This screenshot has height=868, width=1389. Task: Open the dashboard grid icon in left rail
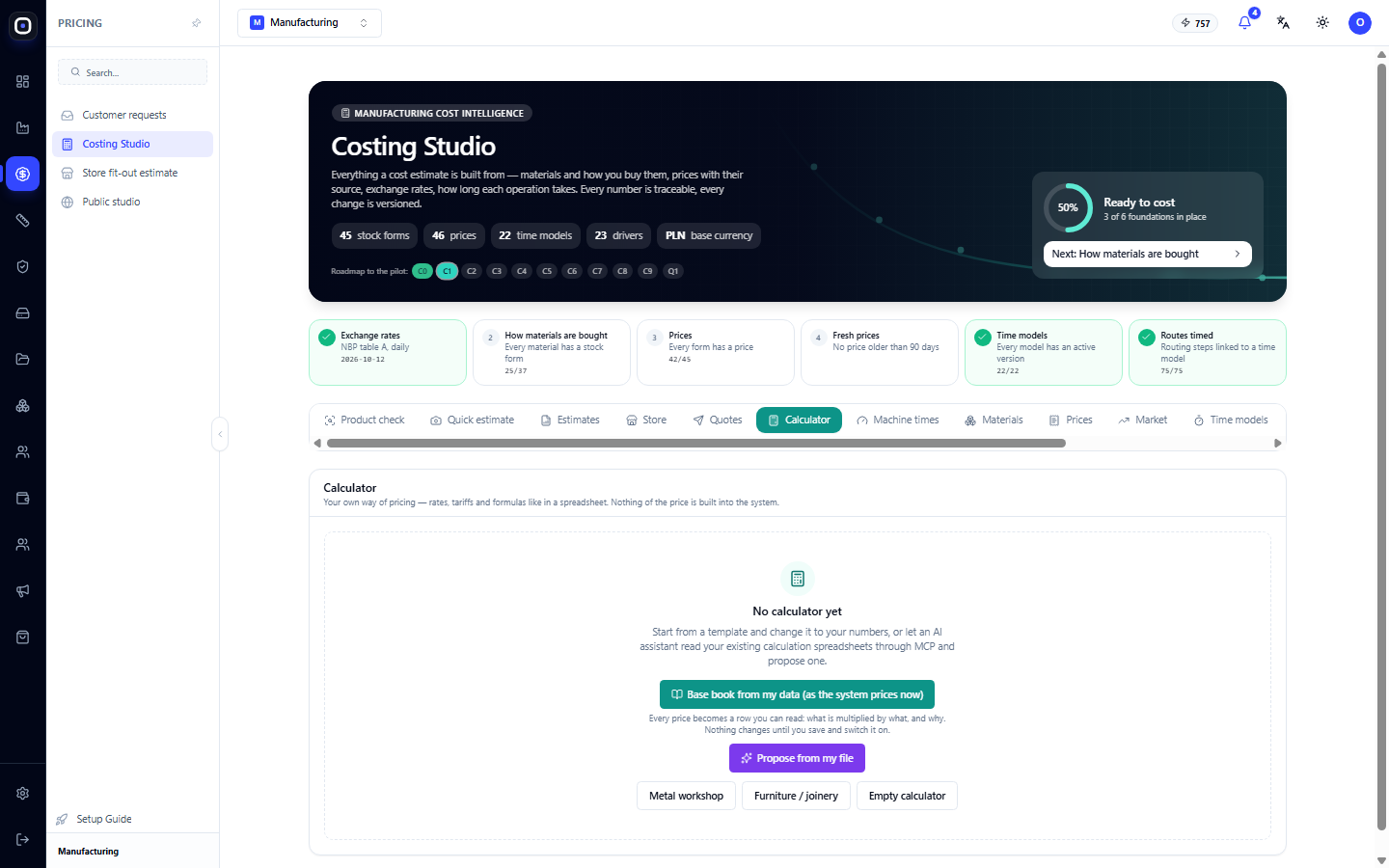23,82
